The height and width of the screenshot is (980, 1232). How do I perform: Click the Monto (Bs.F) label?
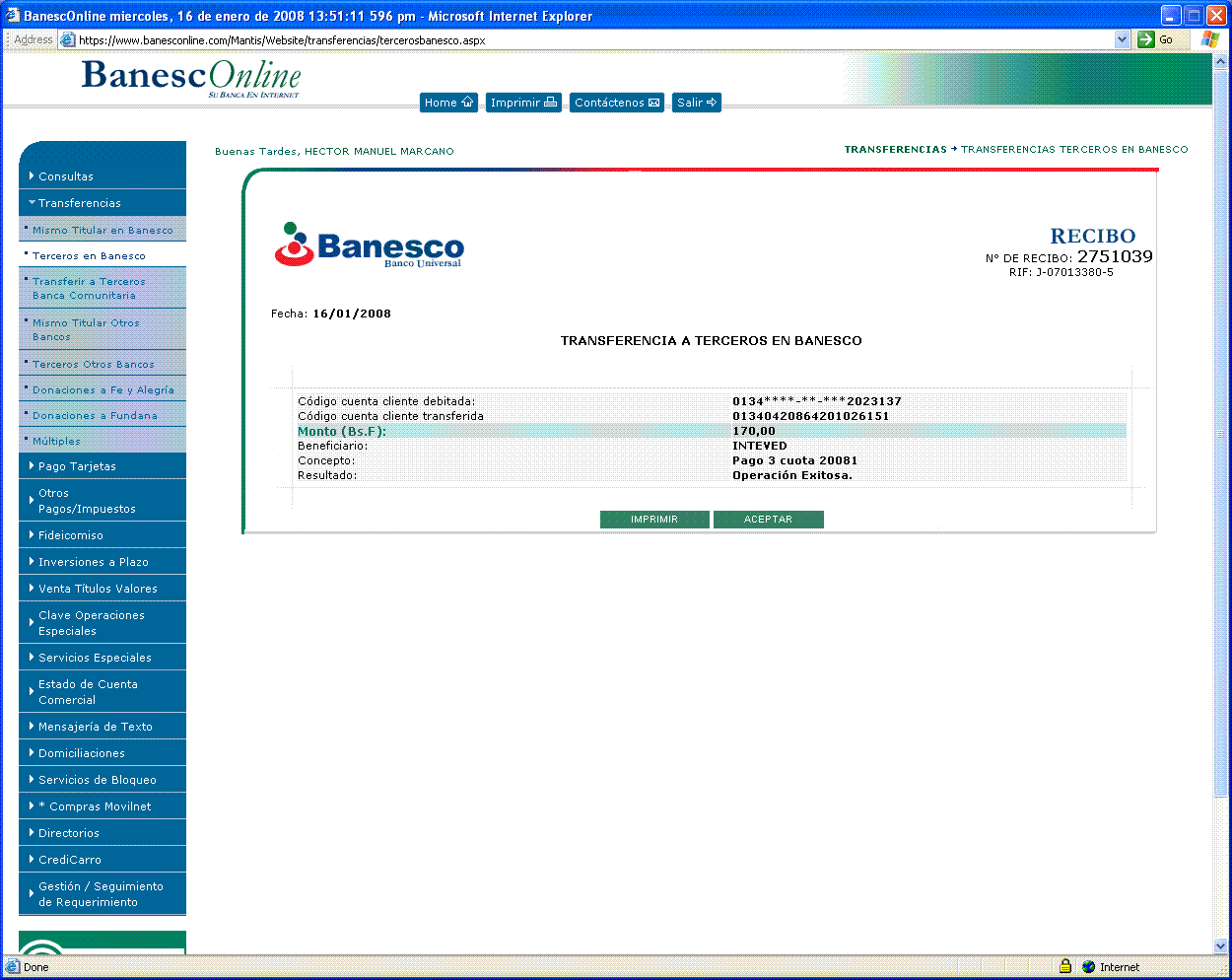pyautogui.click(x=342, y=431)
